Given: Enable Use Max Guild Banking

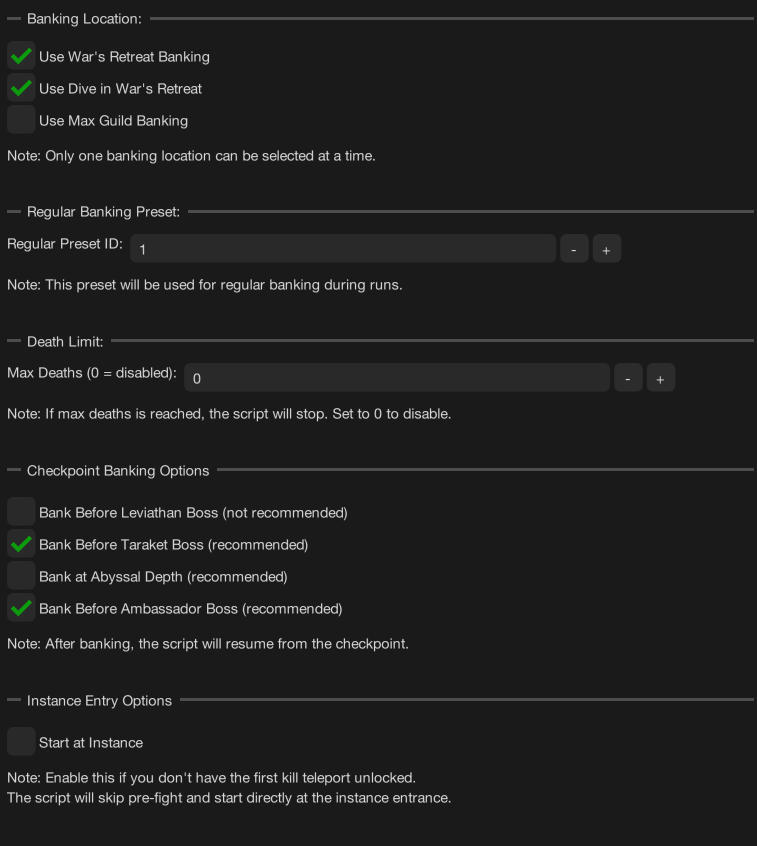Looking at the screenshot, I should 21,121.
